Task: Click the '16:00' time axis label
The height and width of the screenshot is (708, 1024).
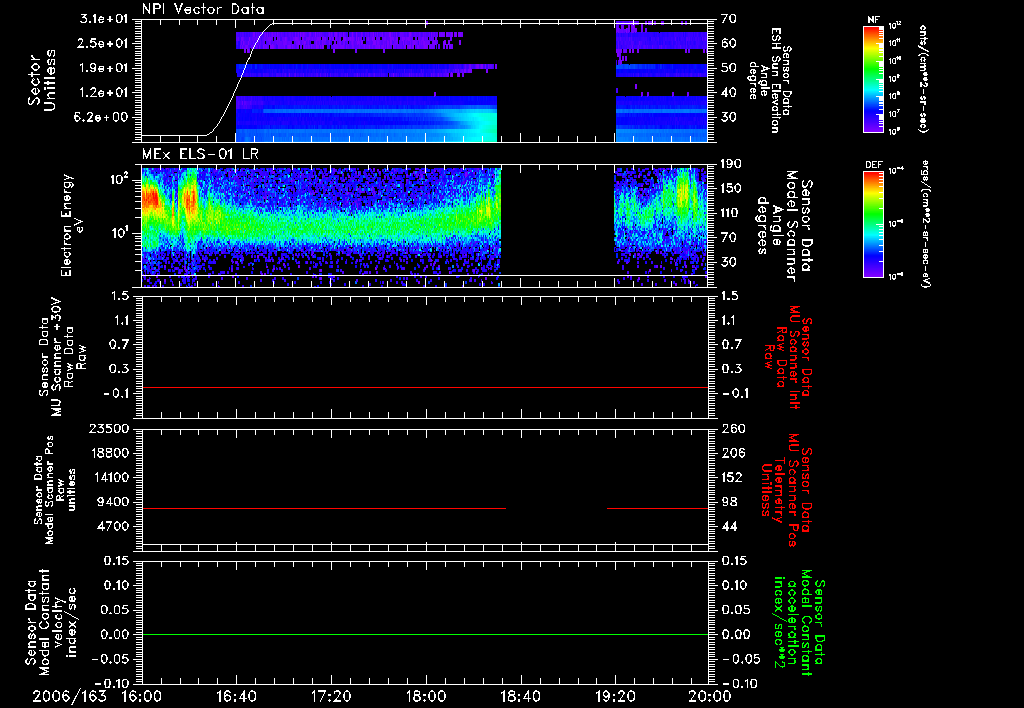Action: pos(142,696)
